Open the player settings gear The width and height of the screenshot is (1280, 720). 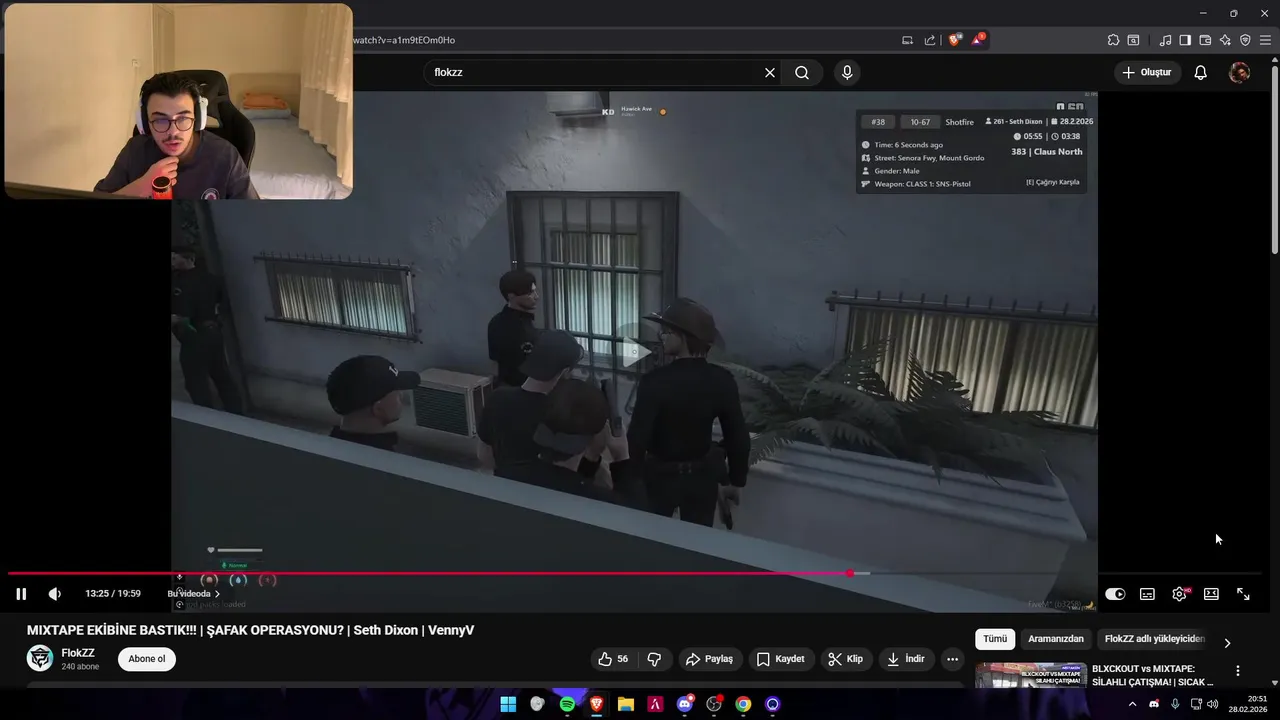1180,594
